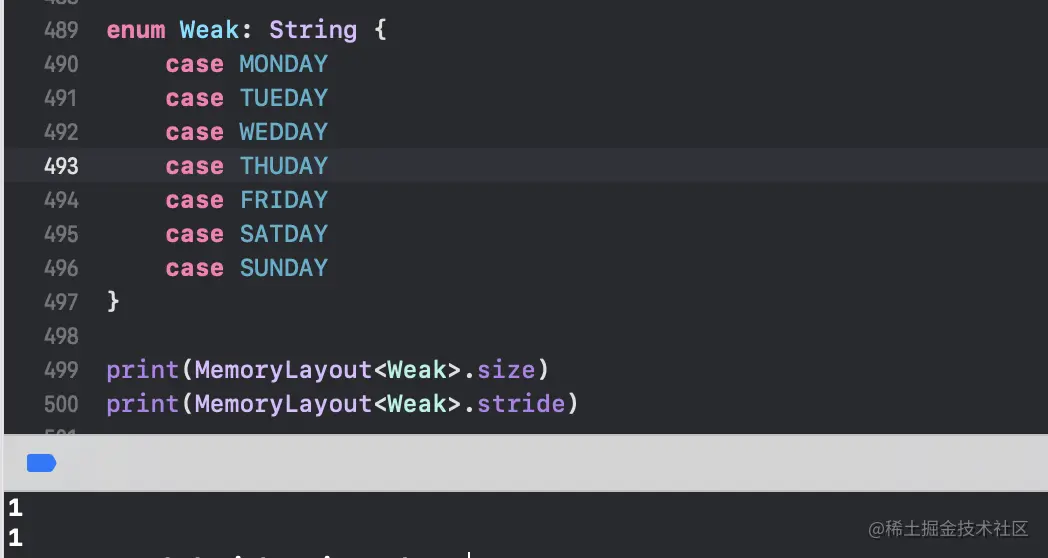Click the SATDAY case name
Image resolution: width=1048 pixels, height=558 pixels.
[284, 234]
